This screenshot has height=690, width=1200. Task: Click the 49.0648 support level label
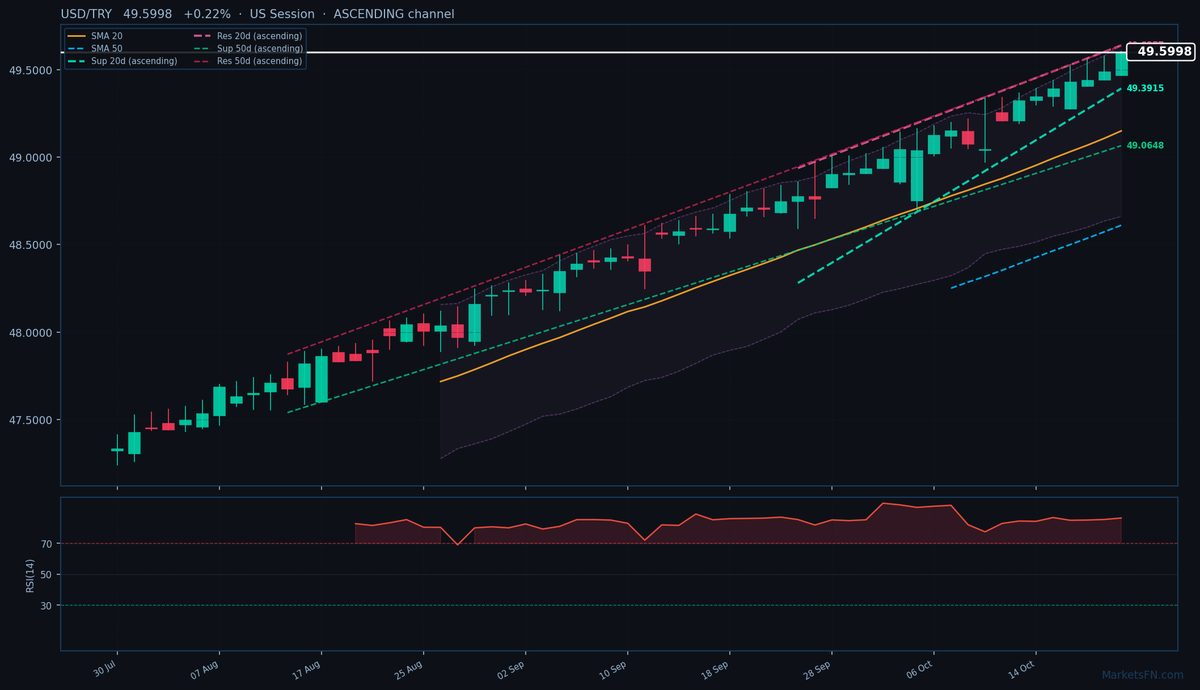pyautogui.click(x=1145, y=145)
